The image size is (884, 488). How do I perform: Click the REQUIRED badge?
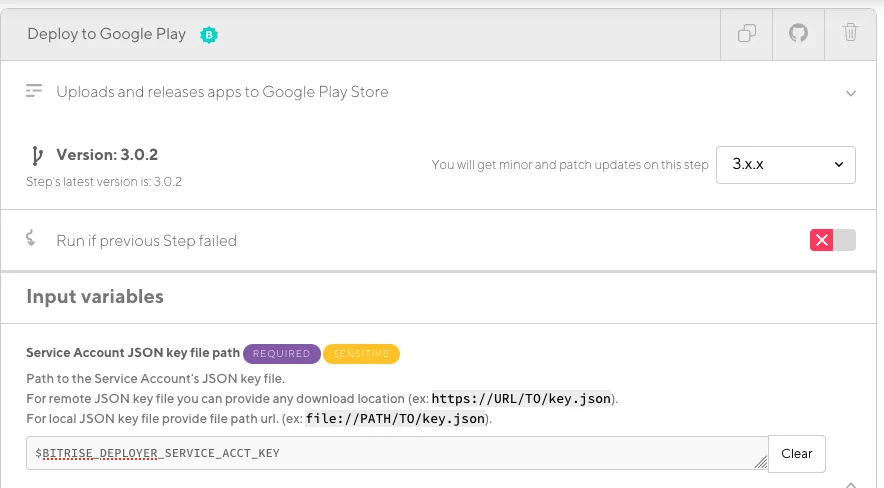pyautogui.click(x=281, y=353)
